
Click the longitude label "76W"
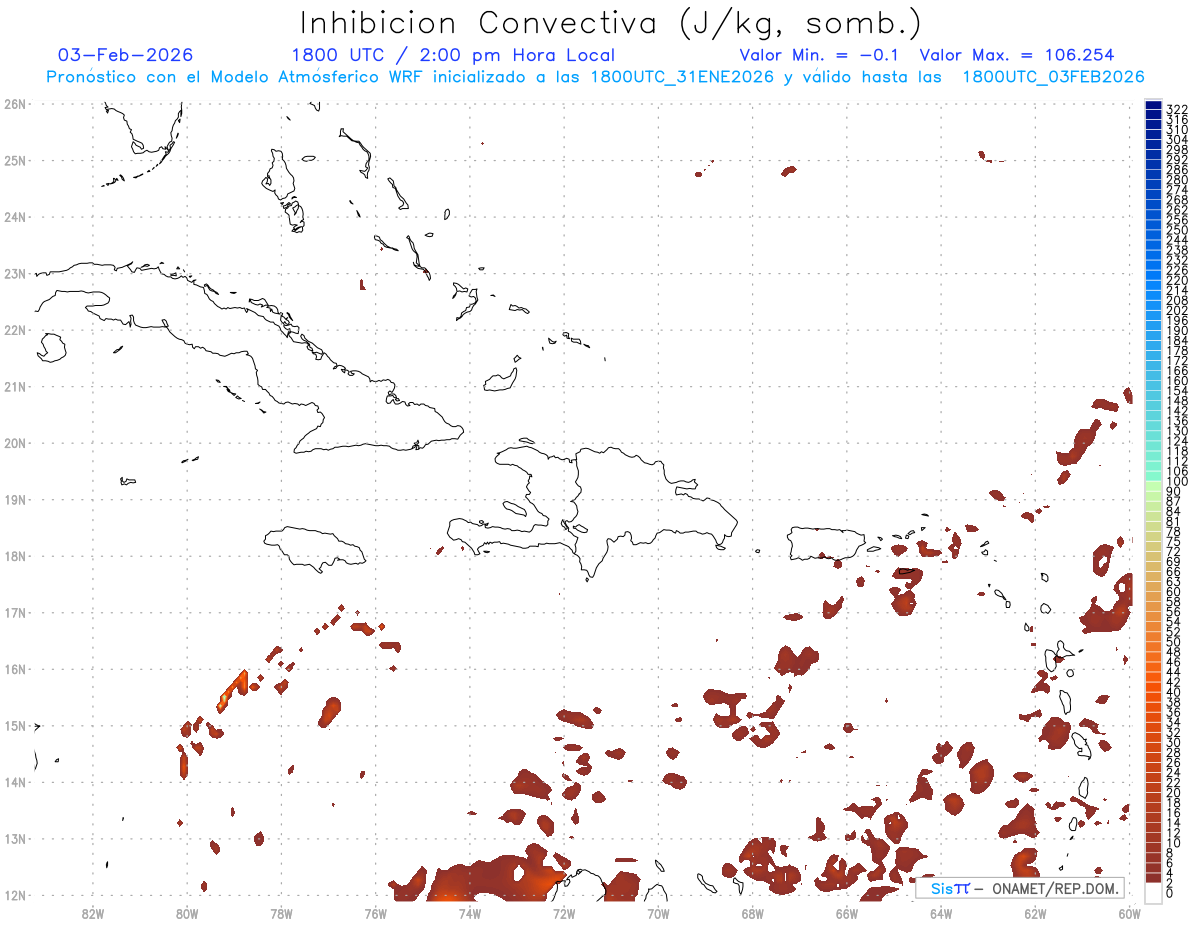pyautogui.click(x=376, y=912)
